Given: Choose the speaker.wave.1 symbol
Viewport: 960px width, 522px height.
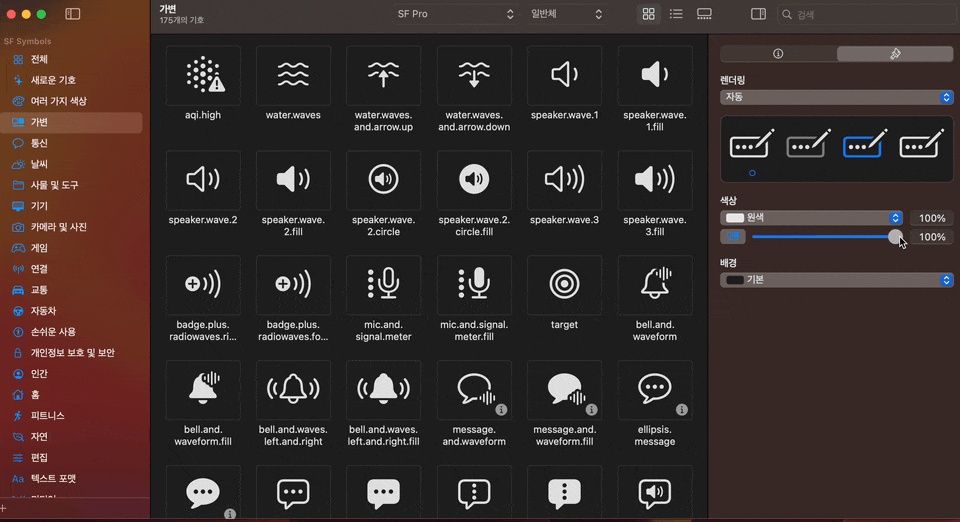Looking at the screenshot, I should point(564,75).
